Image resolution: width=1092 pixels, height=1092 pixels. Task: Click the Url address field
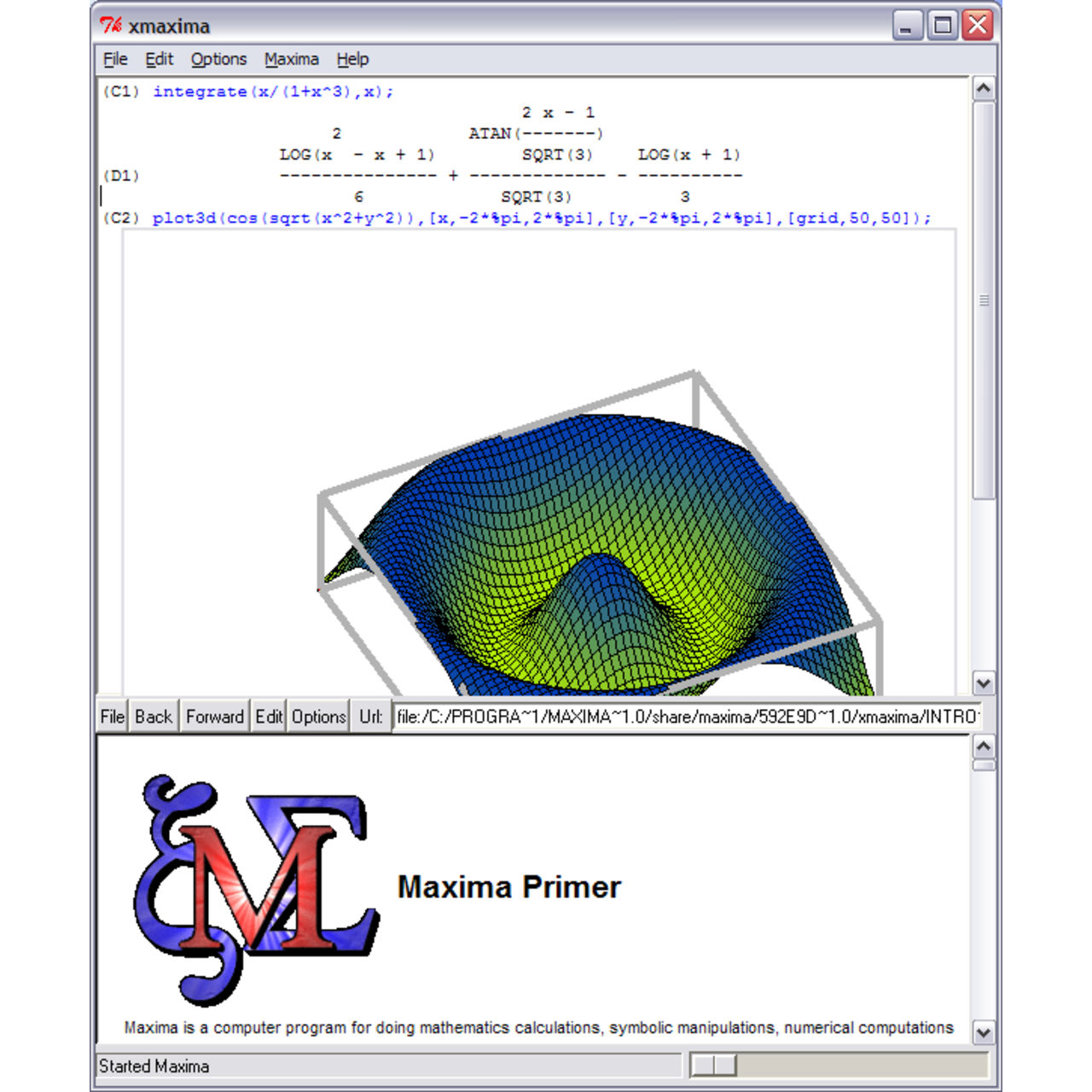(x=687, y=717)
